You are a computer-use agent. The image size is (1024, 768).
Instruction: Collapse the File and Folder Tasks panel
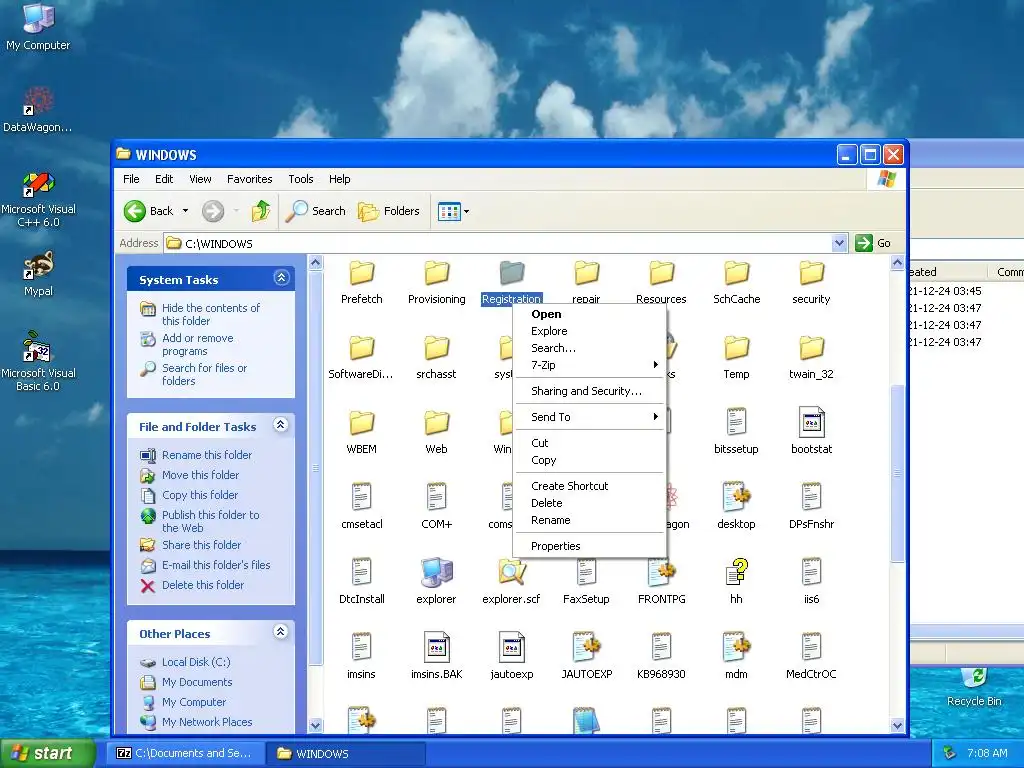click(x=281, y=425)
